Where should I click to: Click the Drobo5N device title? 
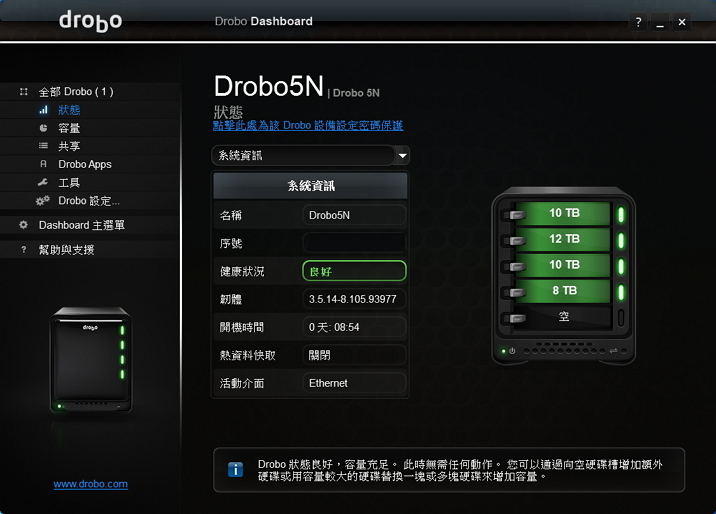pyautogui.click(x=268, y=86)
